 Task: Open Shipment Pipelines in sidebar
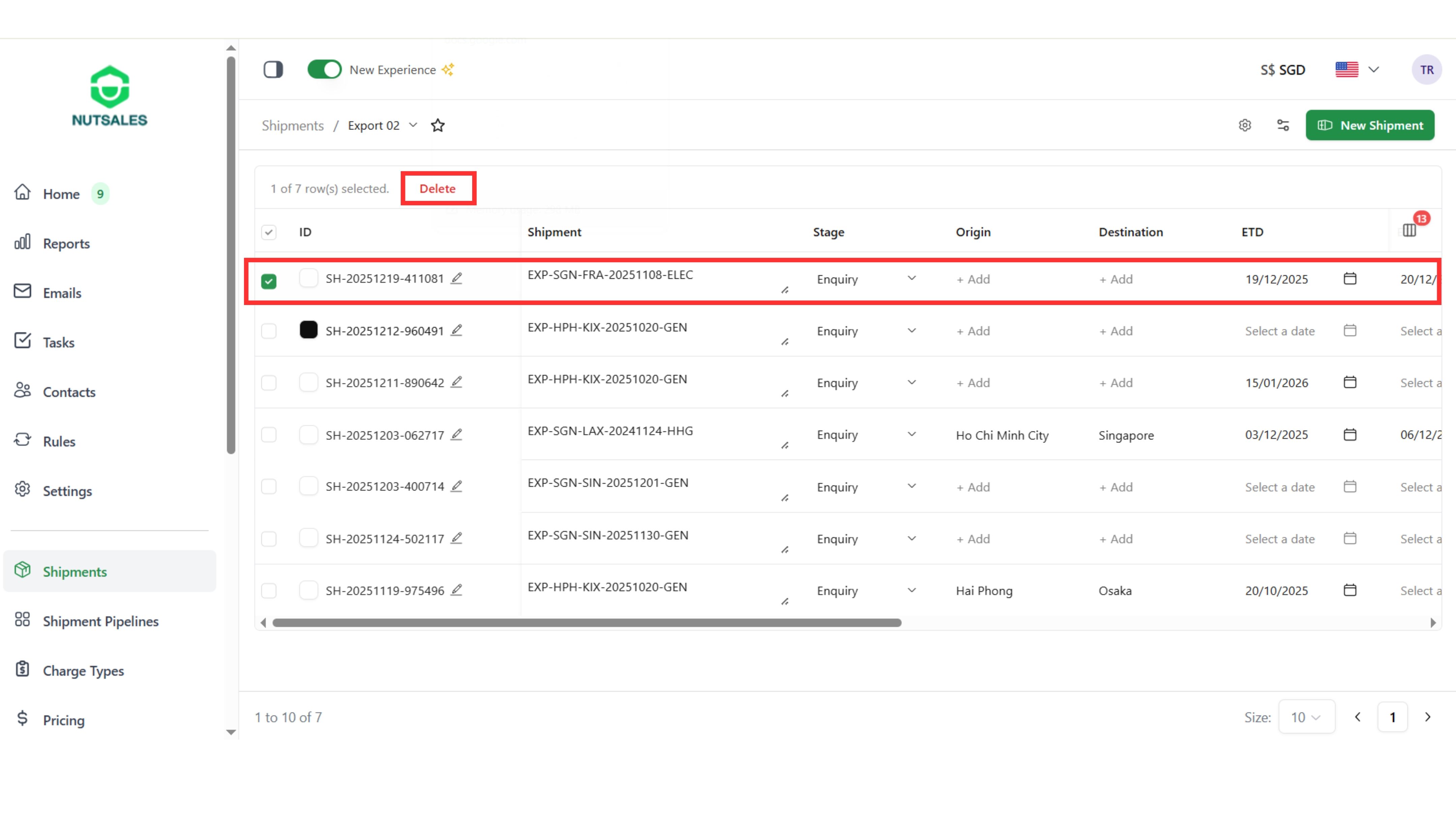pyautogui.click(x=101, y=620)
